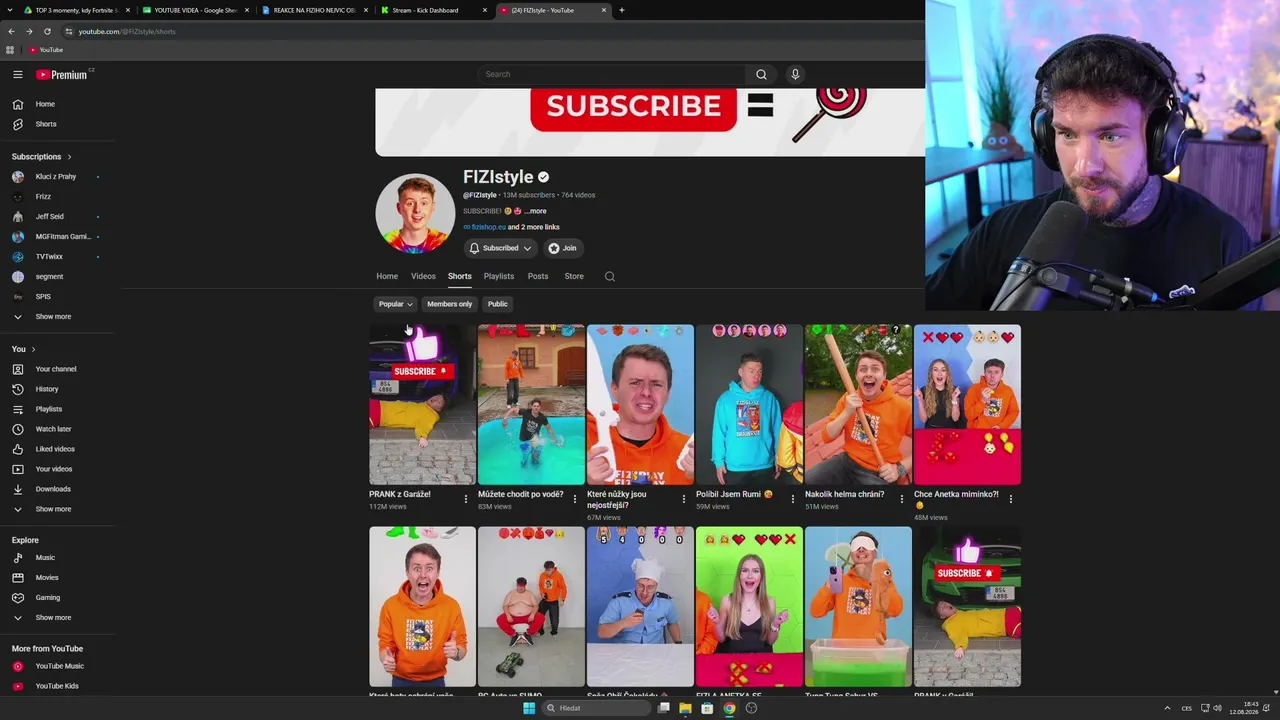Switch to the channel Posts tab
The height and width of the screenshot is (720, 1280).
coord(538,276)
